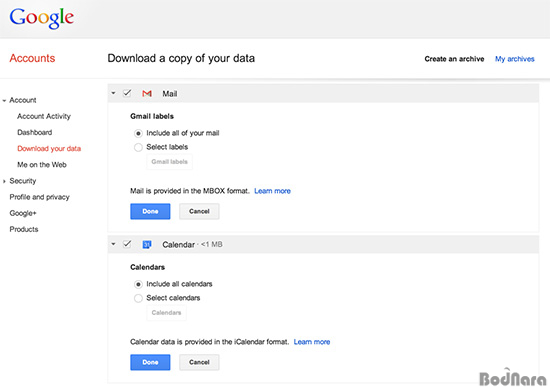This screenshot has width=550, height=389.
Task: Click the Google logo
Action: pos(42,18)
